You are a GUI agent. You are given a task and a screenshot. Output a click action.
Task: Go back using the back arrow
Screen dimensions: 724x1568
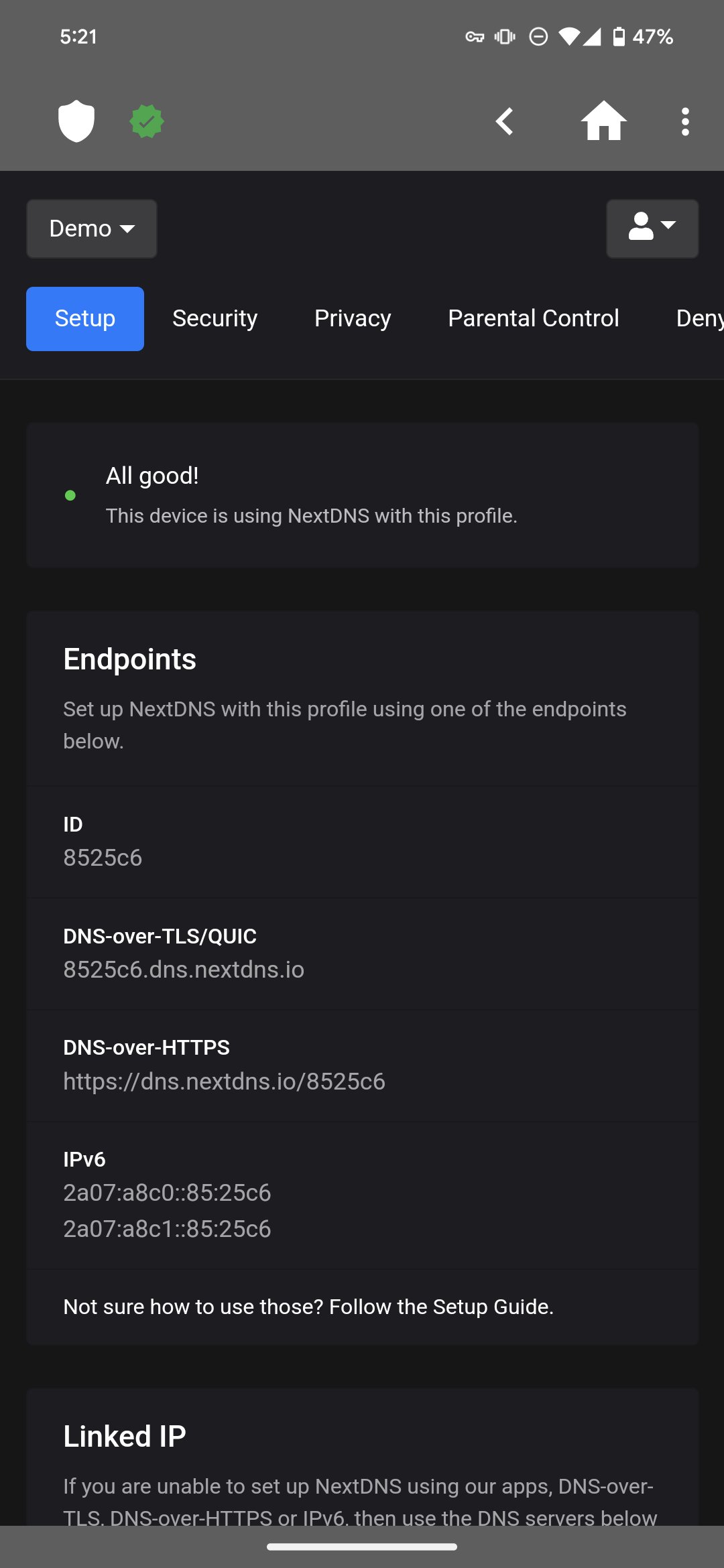click(505, 121)
